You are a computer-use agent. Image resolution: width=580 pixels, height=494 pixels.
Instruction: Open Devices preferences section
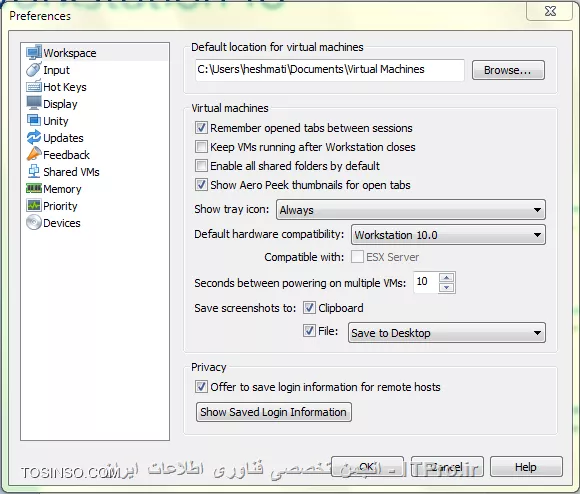62,223
